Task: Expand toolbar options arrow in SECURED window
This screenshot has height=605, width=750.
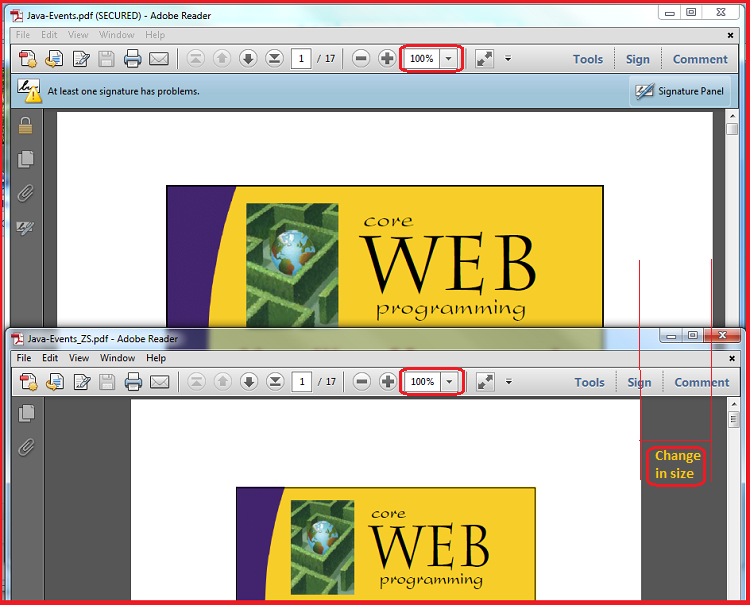Action: click(508, 58)
